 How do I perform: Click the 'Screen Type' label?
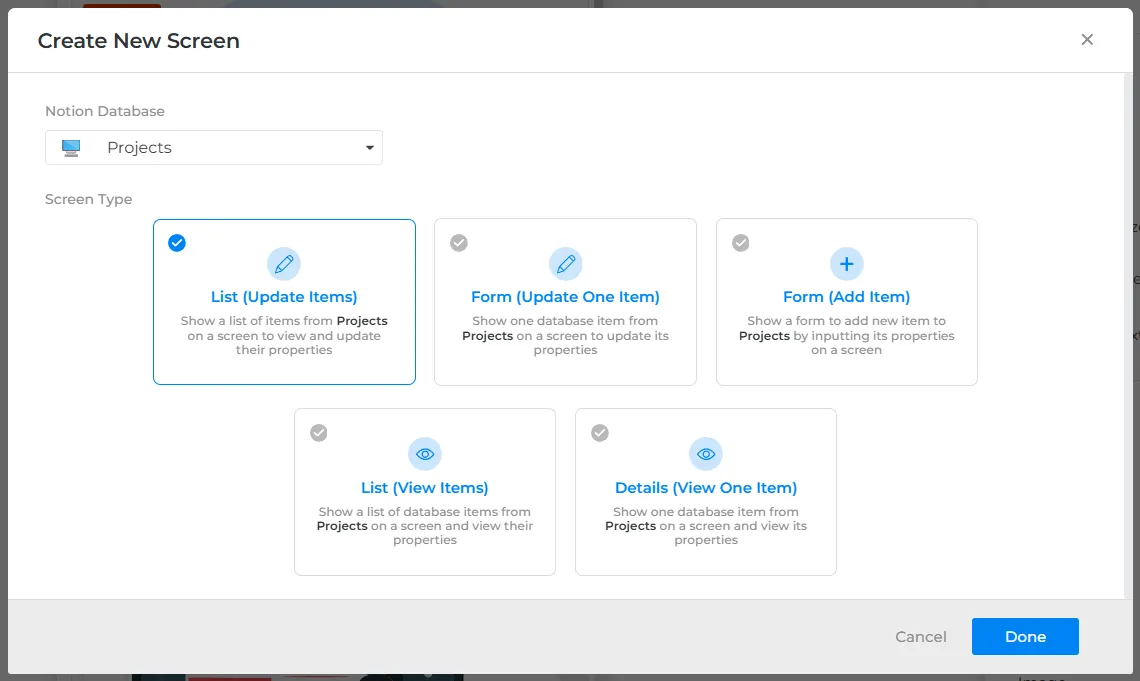(89, 199)
